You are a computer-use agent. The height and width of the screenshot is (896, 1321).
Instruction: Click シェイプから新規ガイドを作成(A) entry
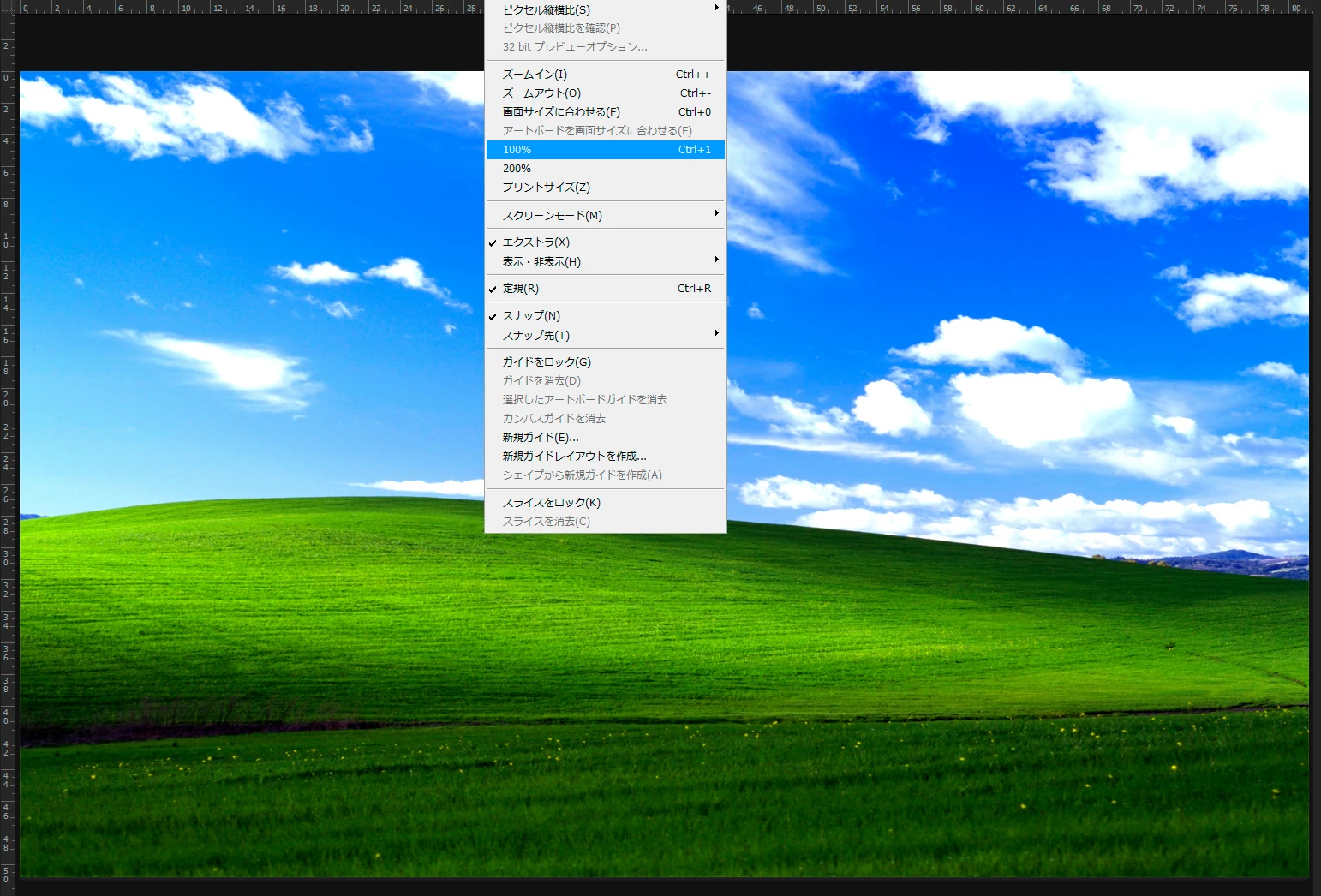[606, 475]
